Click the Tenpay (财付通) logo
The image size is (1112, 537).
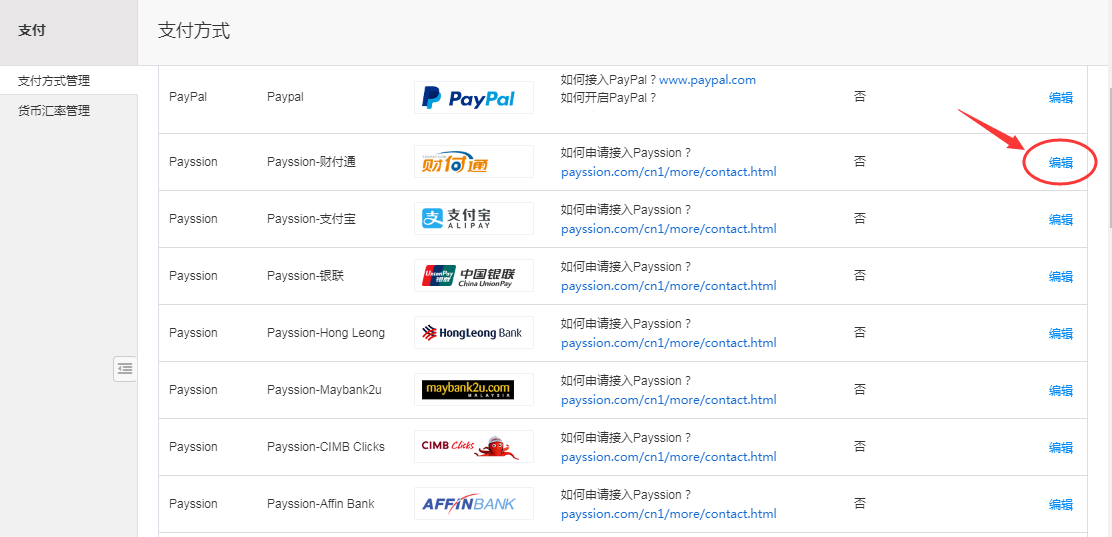(x=473, y=162)
